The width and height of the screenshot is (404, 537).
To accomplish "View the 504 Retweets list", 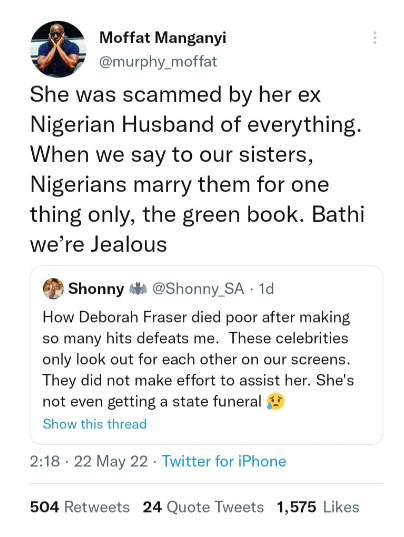I will (x=80, y=507).
